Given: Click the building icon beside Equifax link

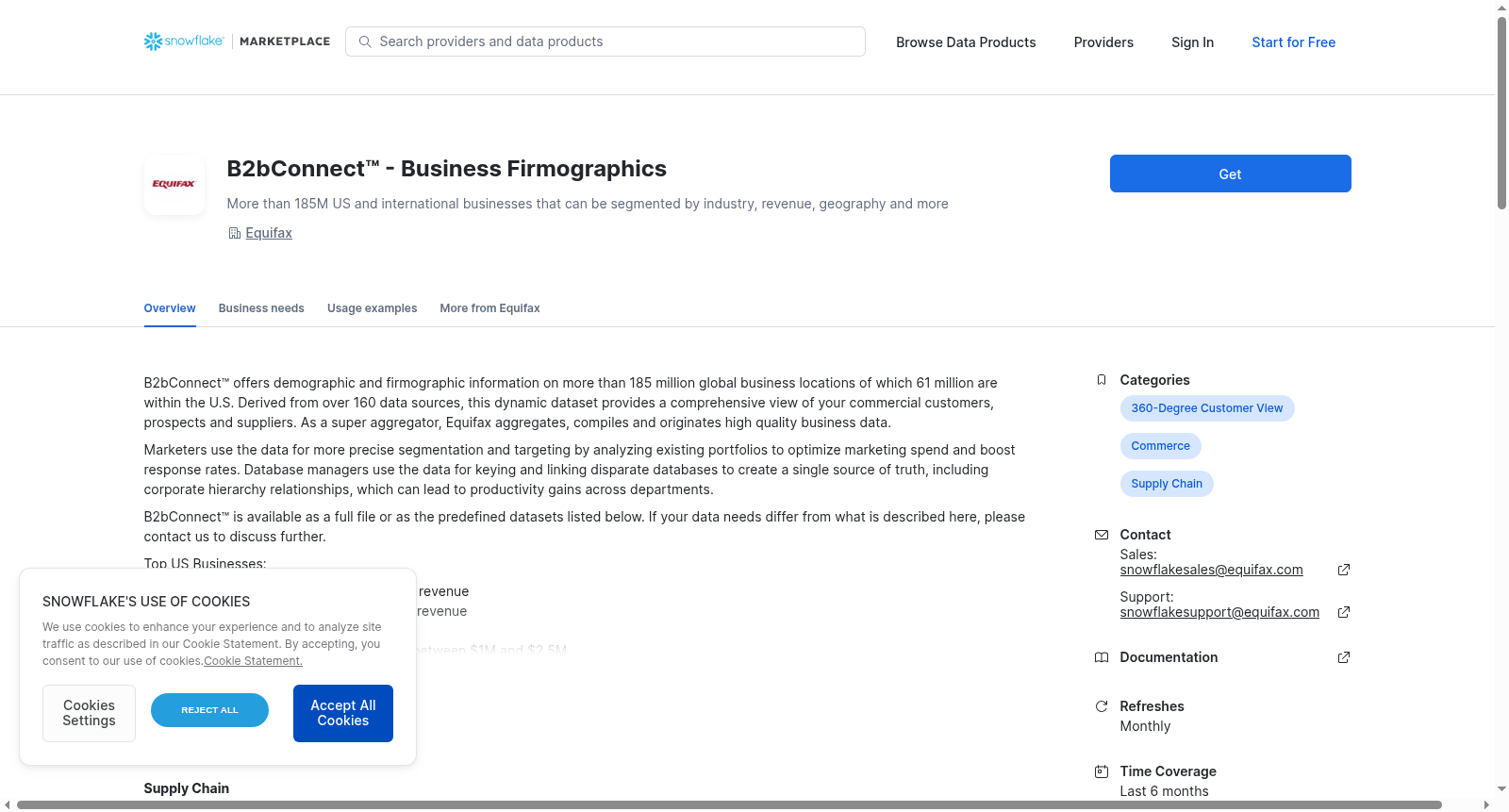Looking at the screenshot, I should point(235,233).
